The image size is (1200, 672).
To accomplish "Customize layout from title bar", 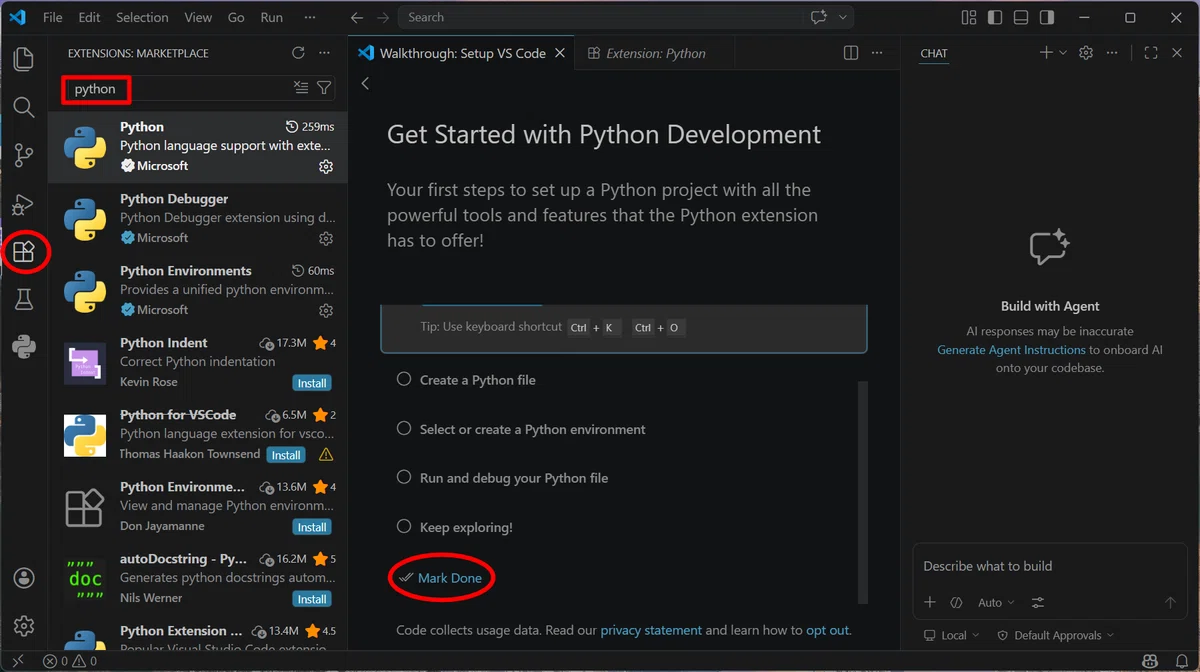I will (x=968, y=17).
